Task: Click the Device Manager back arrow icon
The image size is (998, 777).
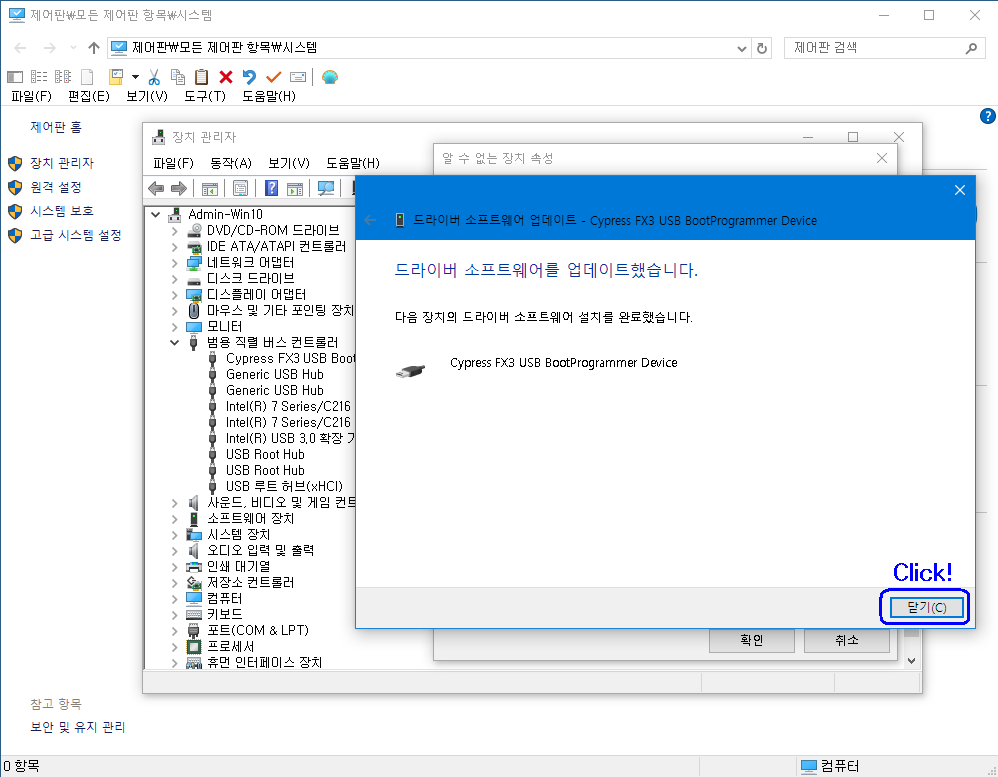Action: [x=156, y=188]
